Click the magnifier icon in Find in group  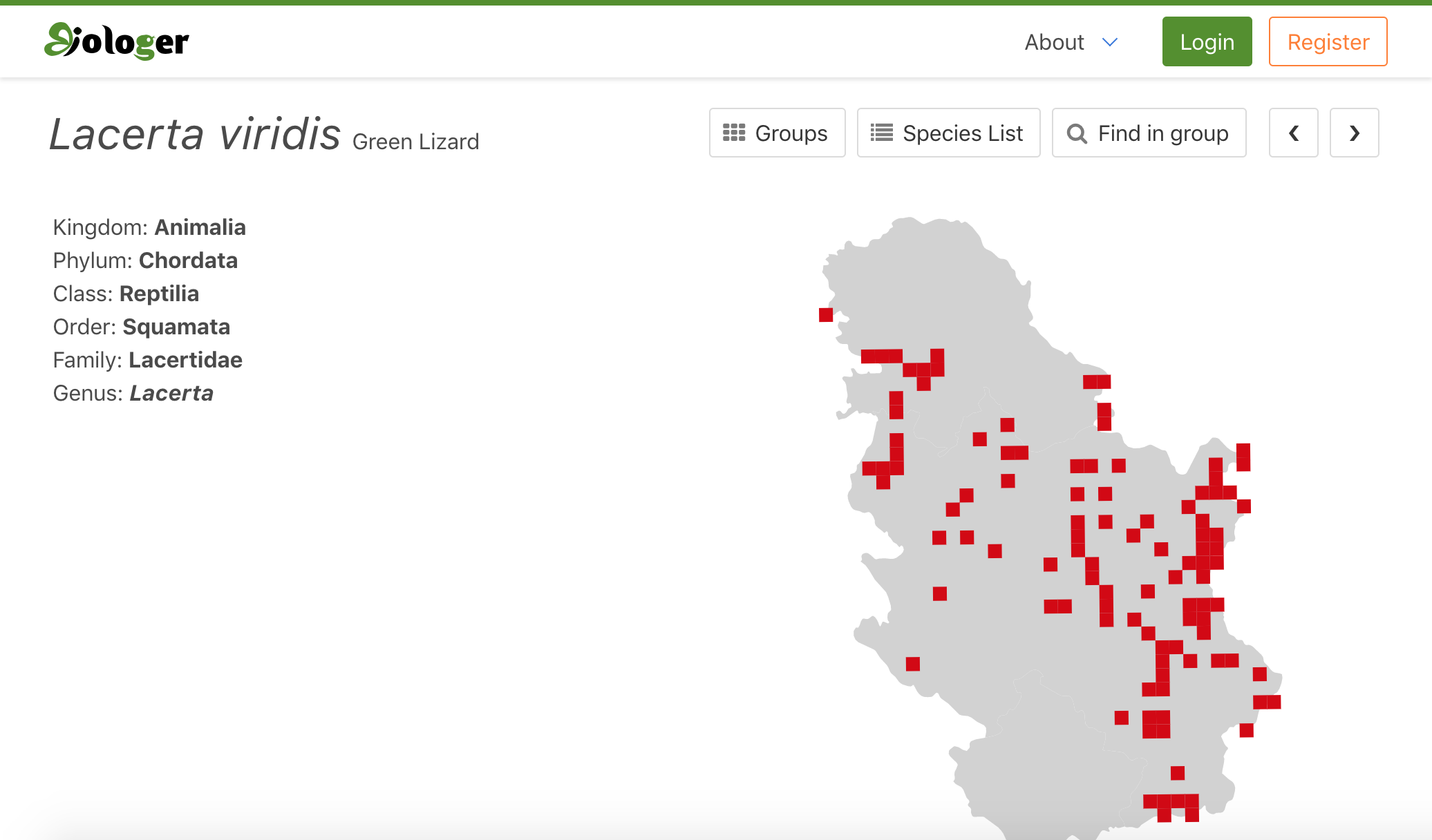1076,133
